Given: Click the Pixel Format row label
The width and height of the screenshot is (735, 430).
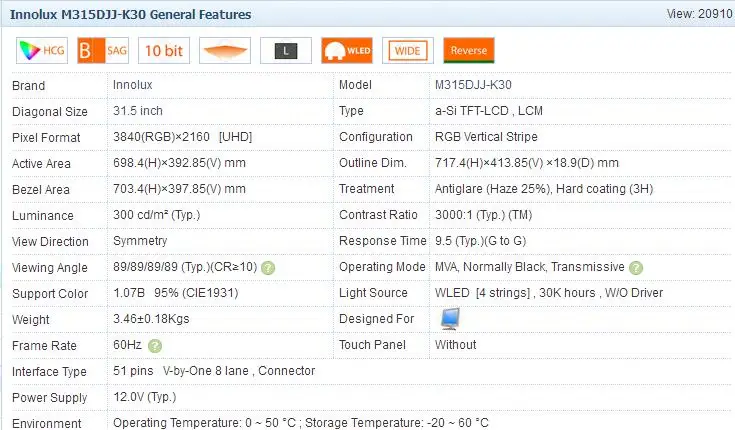Looking at the screenshot, I should tap(46, 138).
